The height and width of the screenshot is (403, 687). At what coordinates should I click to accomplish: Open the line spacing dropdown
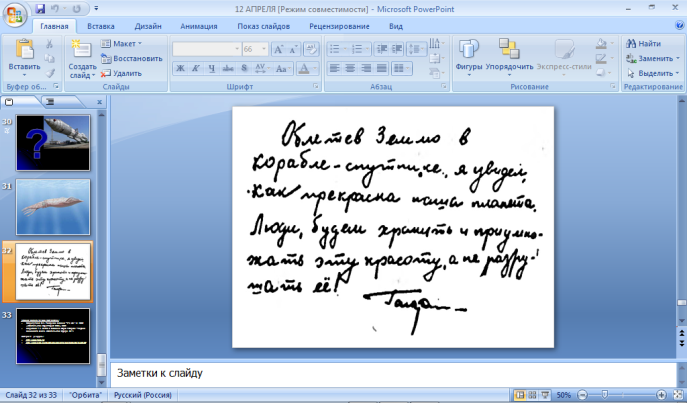point(416,49)
